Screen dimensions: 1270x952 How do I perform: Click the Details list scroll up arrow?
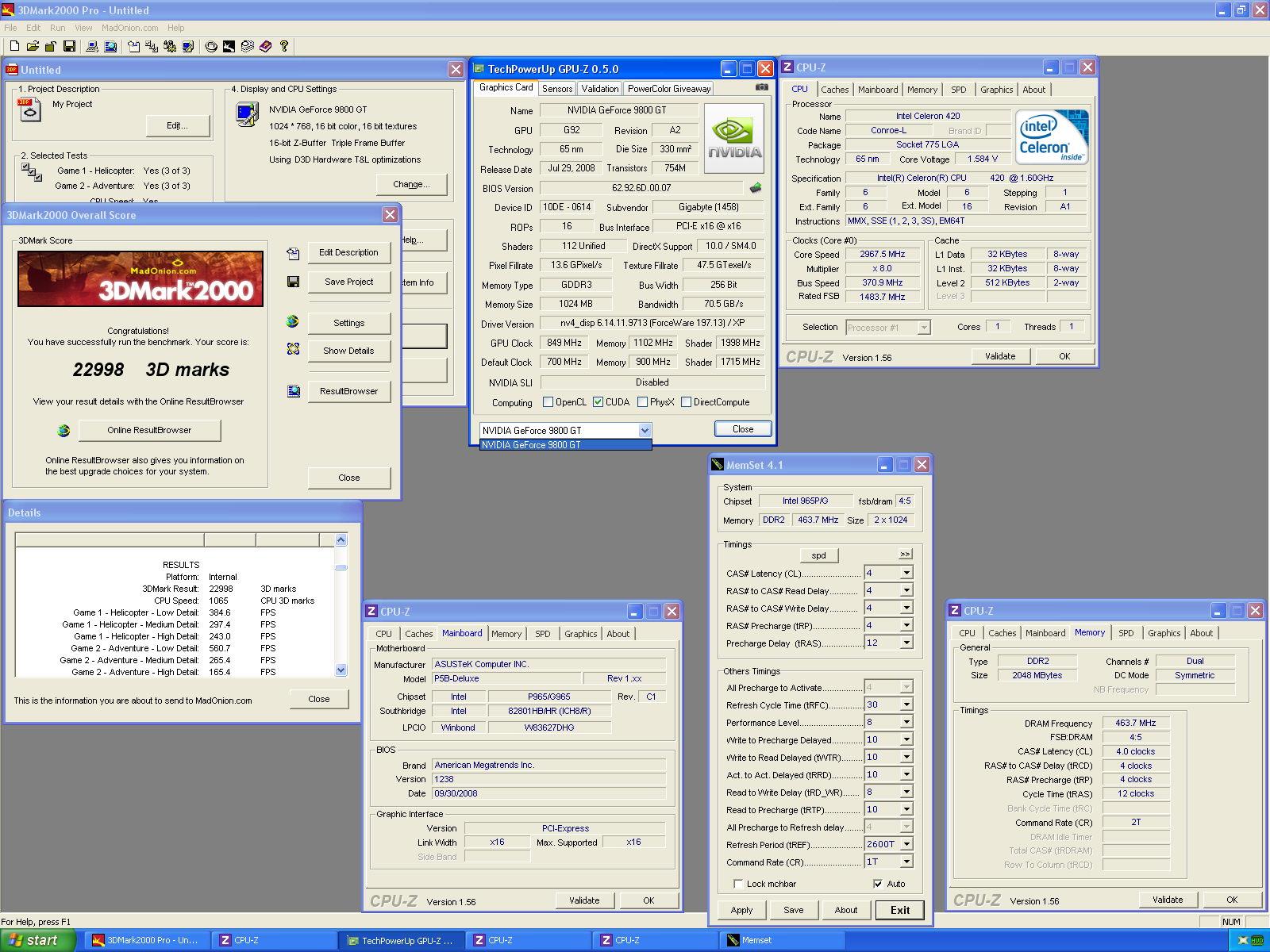341,540
